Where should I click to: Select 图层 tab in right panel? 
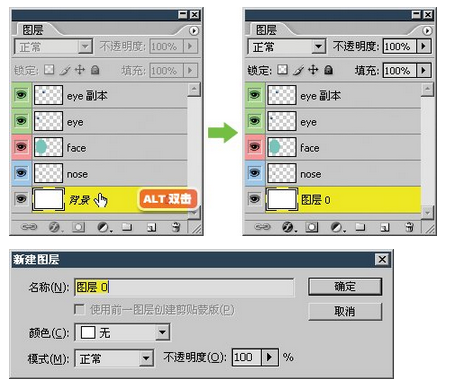pos(266,30)
